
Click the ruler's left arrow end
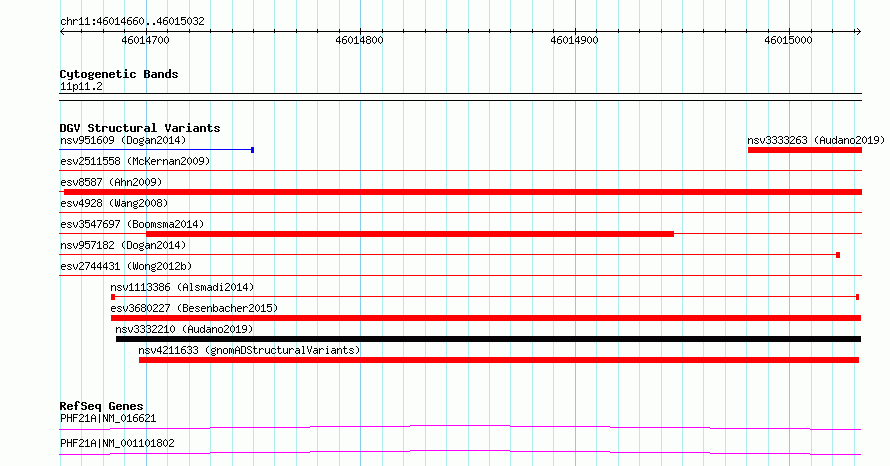[62, 32]
